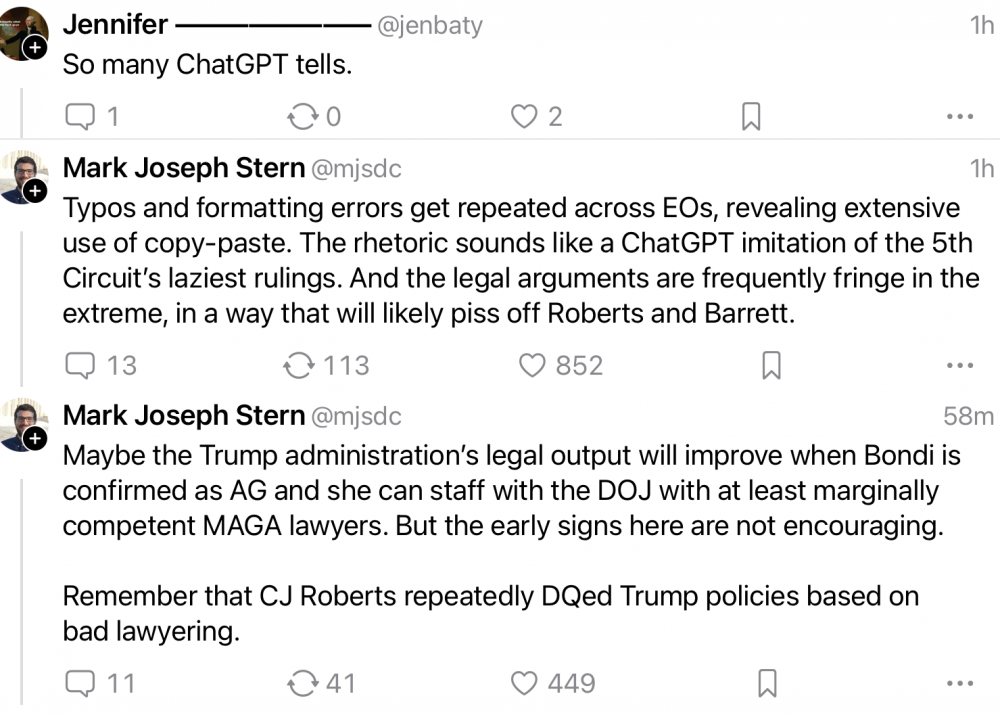Repost the post with 41 reposts
This screenshot has height=715, width=1000.
pyautogui.click(x=300, y=683)
